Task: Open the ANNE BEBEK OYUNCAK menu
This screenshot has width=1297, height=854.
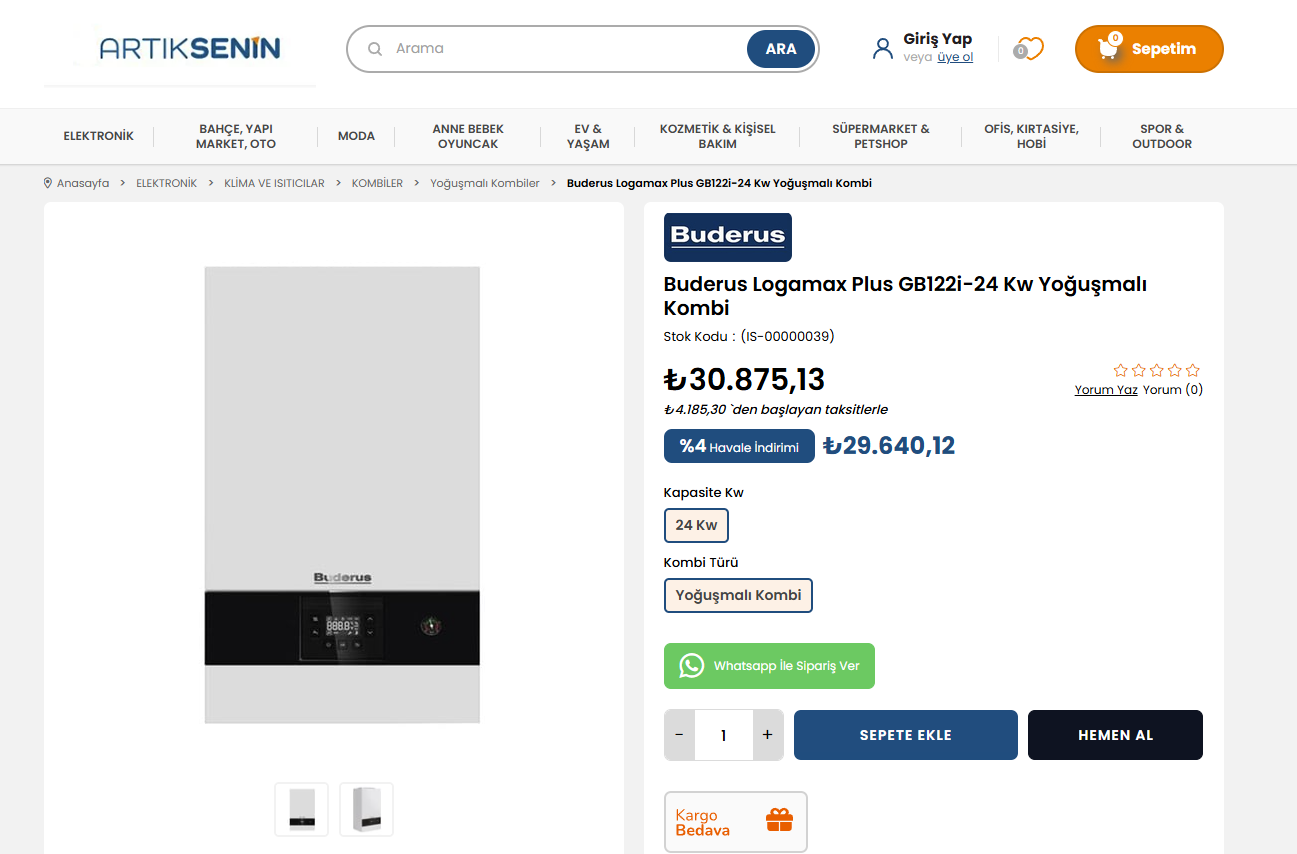Action: pos(468,136)
